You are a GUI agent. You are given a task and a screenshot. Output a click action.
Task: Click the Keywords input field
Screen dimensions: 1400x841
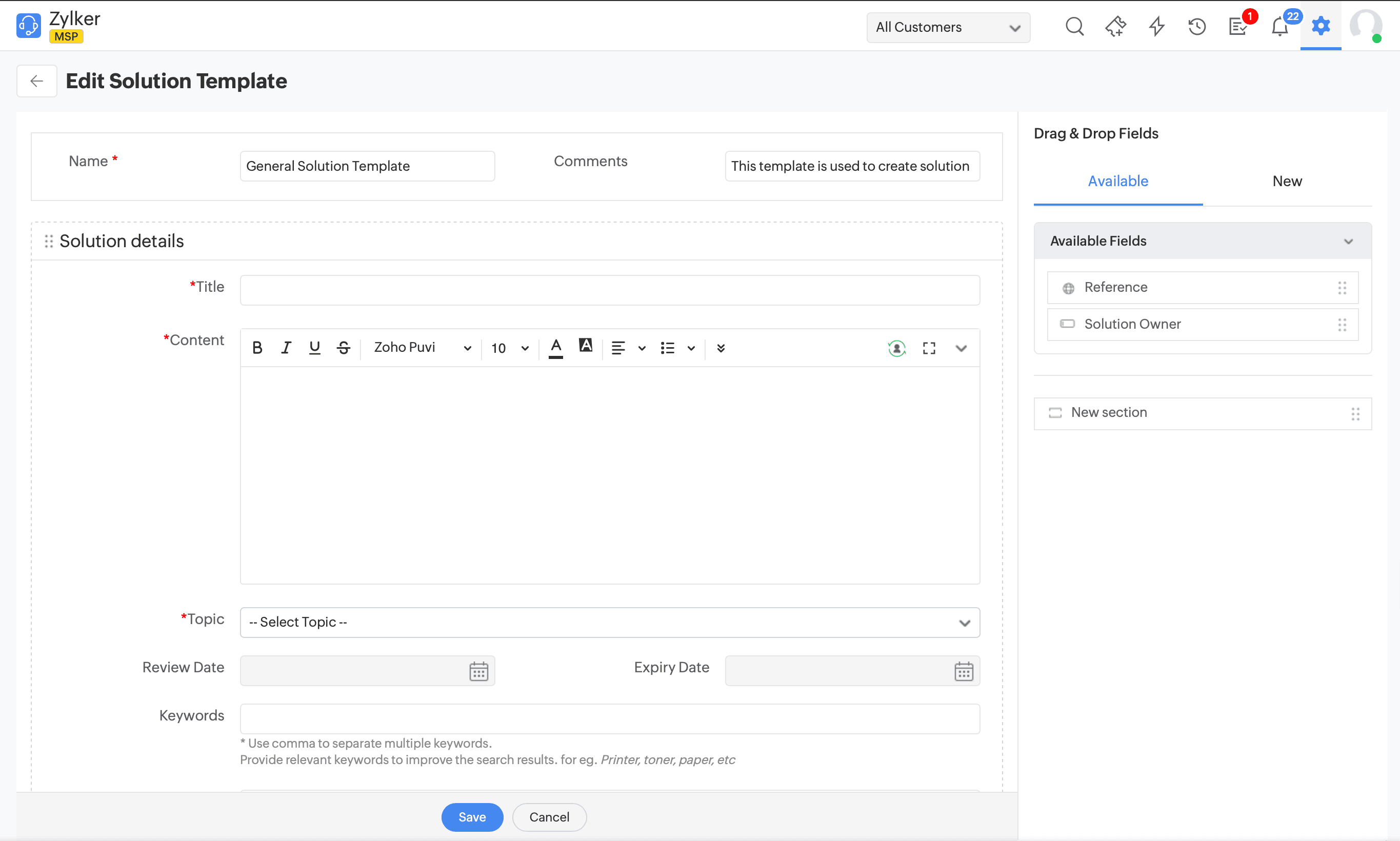610,718
